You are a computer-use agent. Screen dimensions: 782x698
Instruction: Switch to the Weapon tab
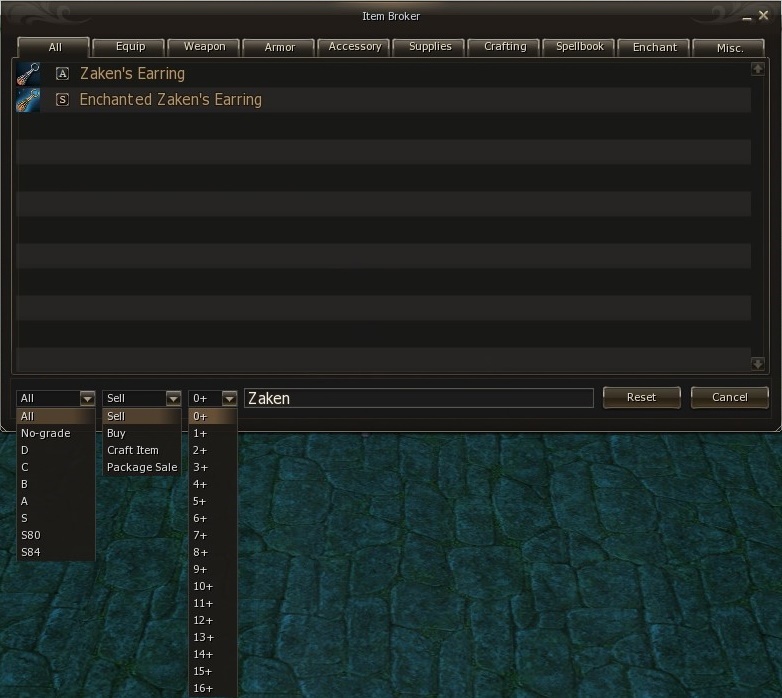coord(204,47)
